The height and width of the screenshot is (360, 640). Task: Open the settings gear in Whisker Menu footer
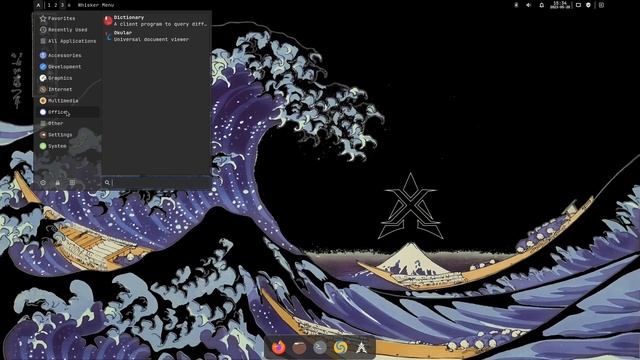43,183
